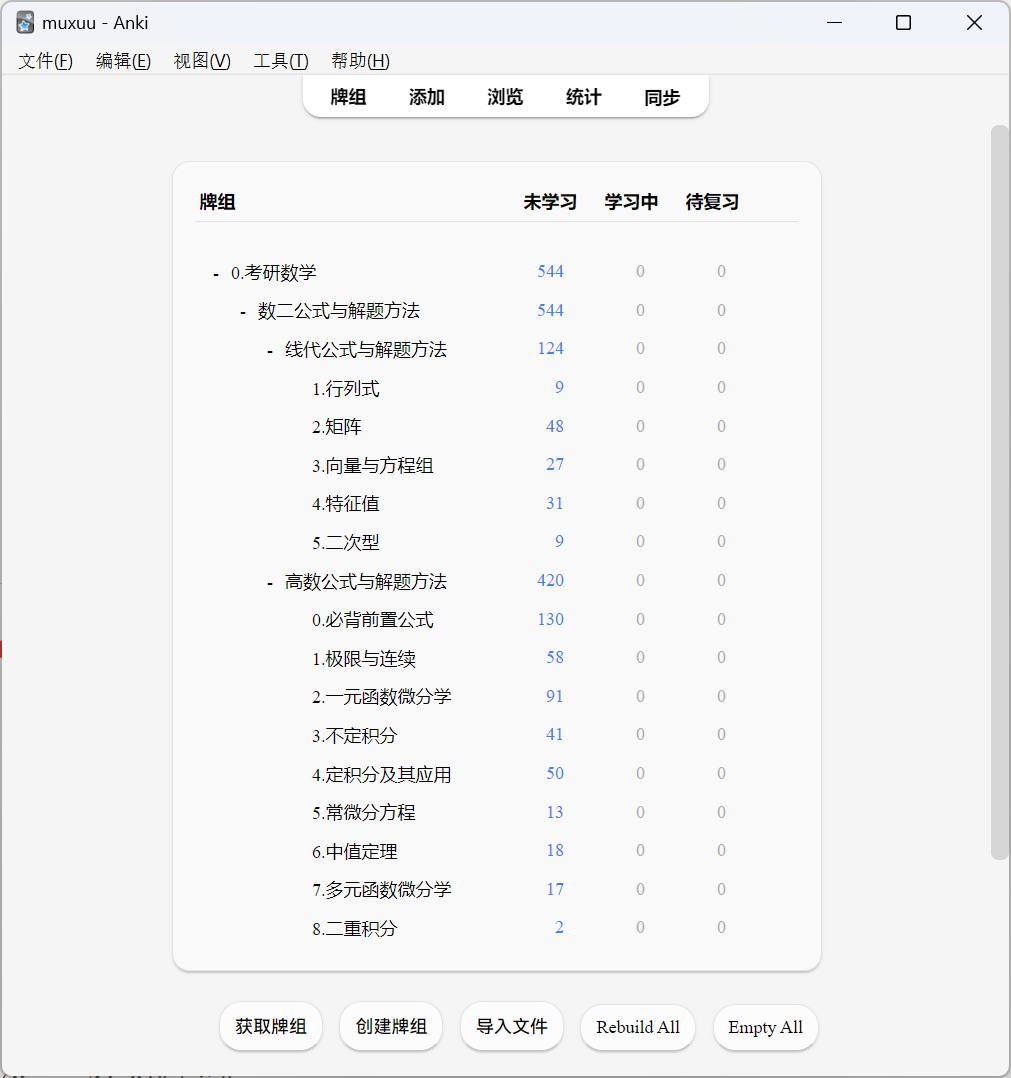Open the 浏览 card browser
Image resolution: width=1011 pixels, height=1078 pixels.
tap(505, 97)
